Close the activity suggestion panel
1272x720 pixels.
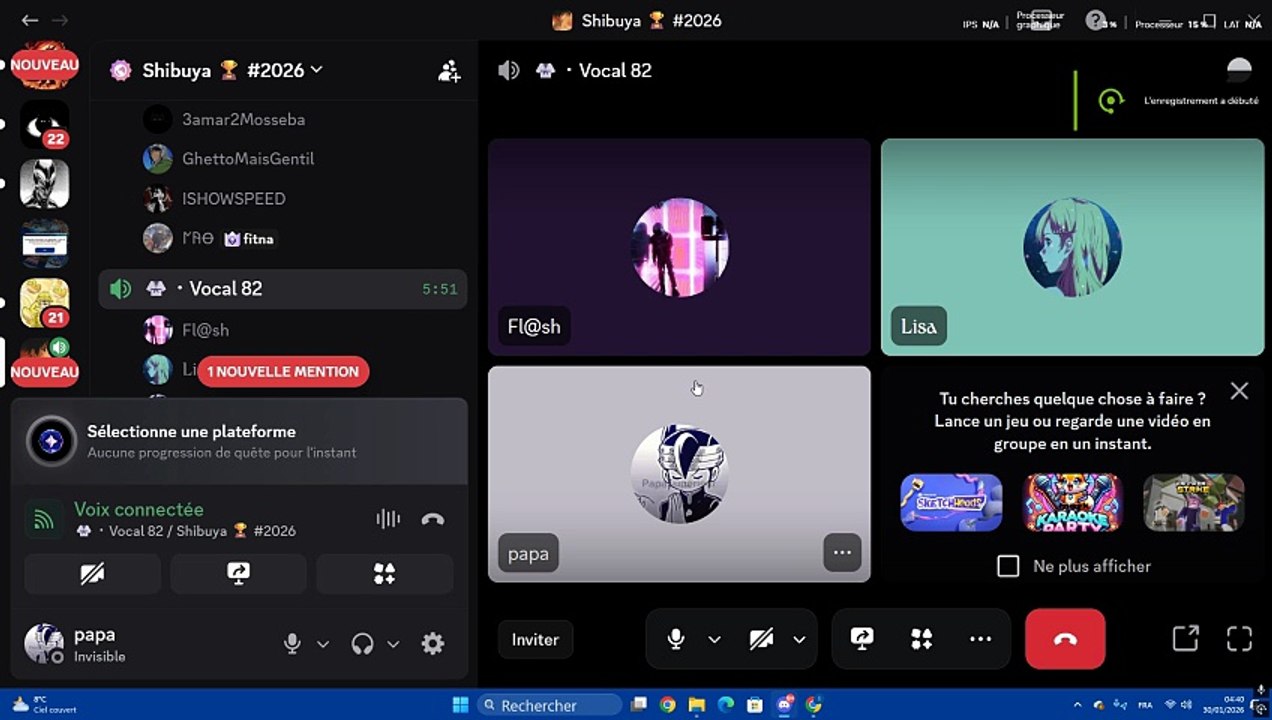point(1239,391)
